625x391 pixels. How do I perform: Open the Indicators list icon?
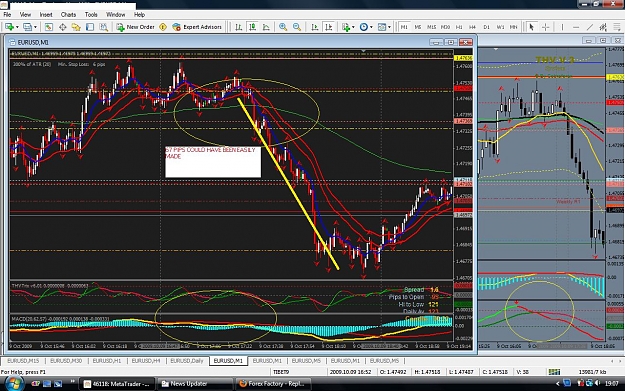[346, 27]
